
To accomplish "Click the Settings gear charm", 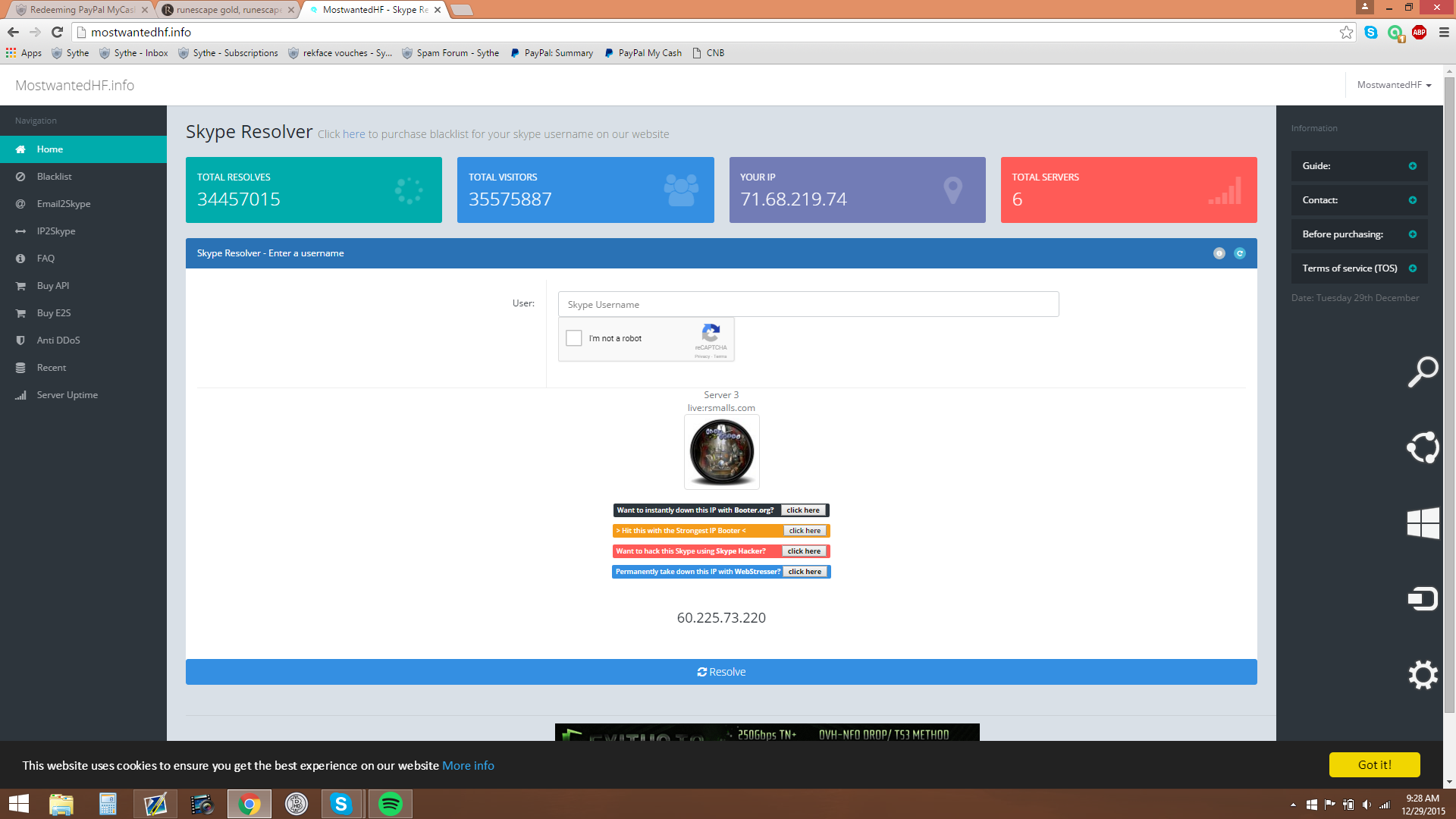I will (x=1423, y=675).
